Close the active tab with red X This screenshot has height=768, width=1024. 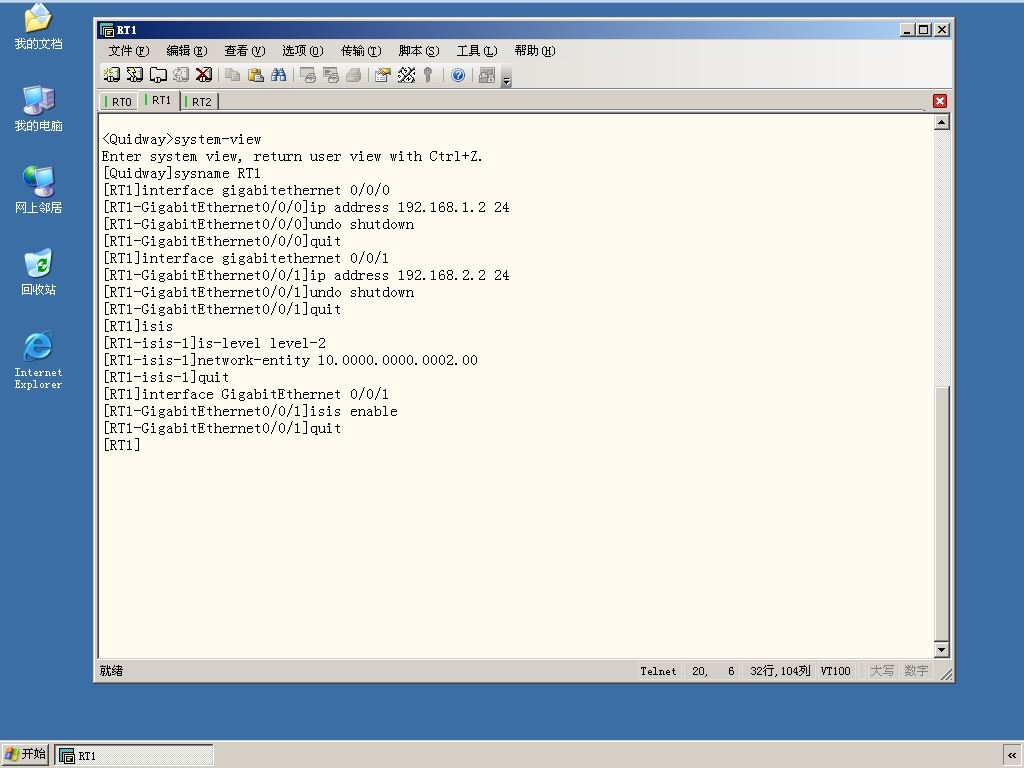tap(940, 101)
